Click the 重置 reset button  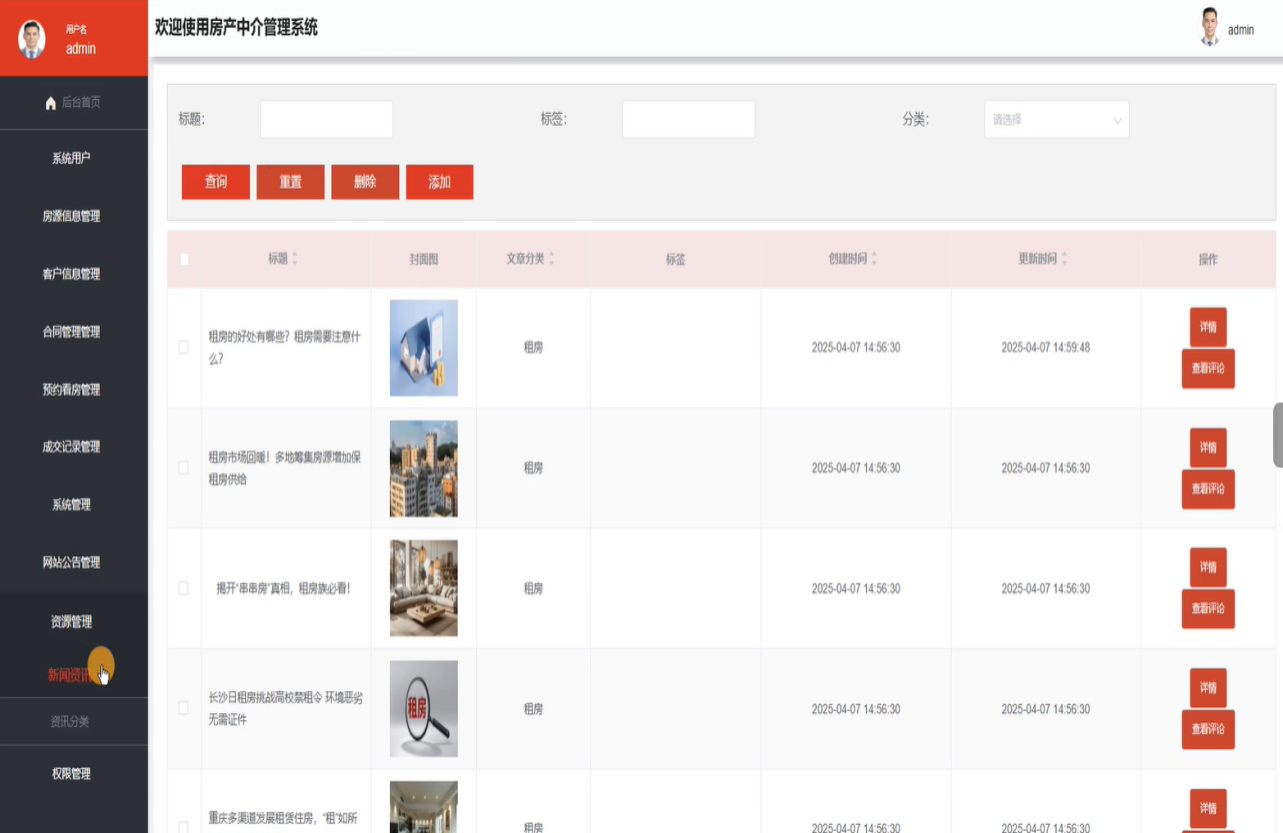[x=291, y=182]
